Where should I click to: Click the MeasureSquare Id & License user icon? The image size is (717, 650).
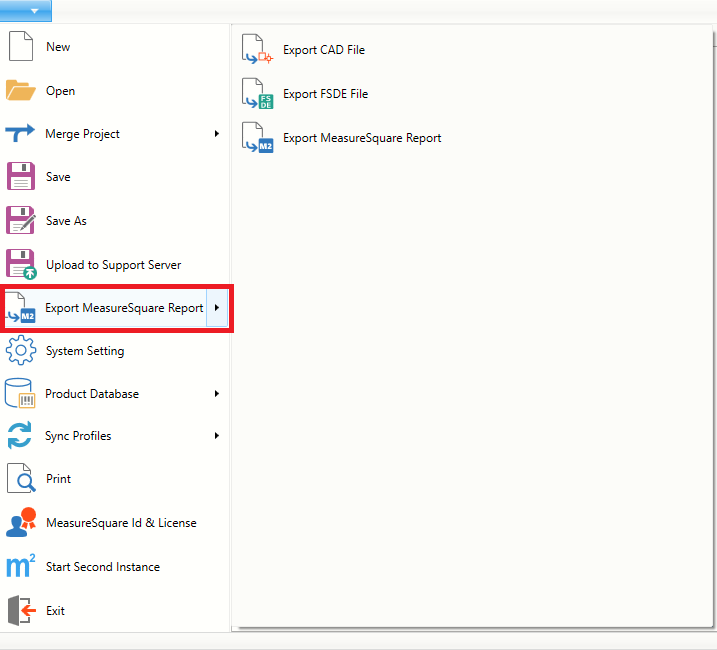21,522
